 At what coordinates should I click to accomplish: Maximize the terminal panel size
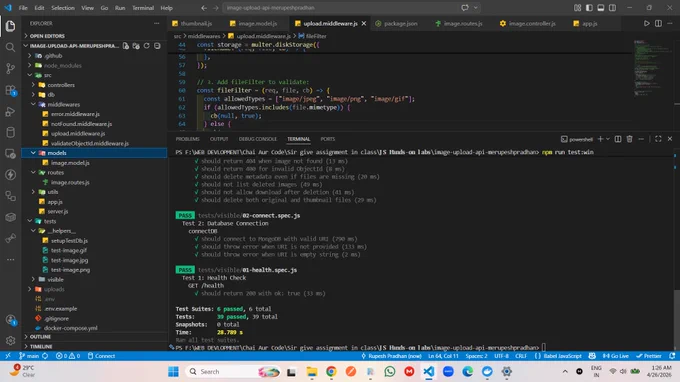click(x=658, y=139)
